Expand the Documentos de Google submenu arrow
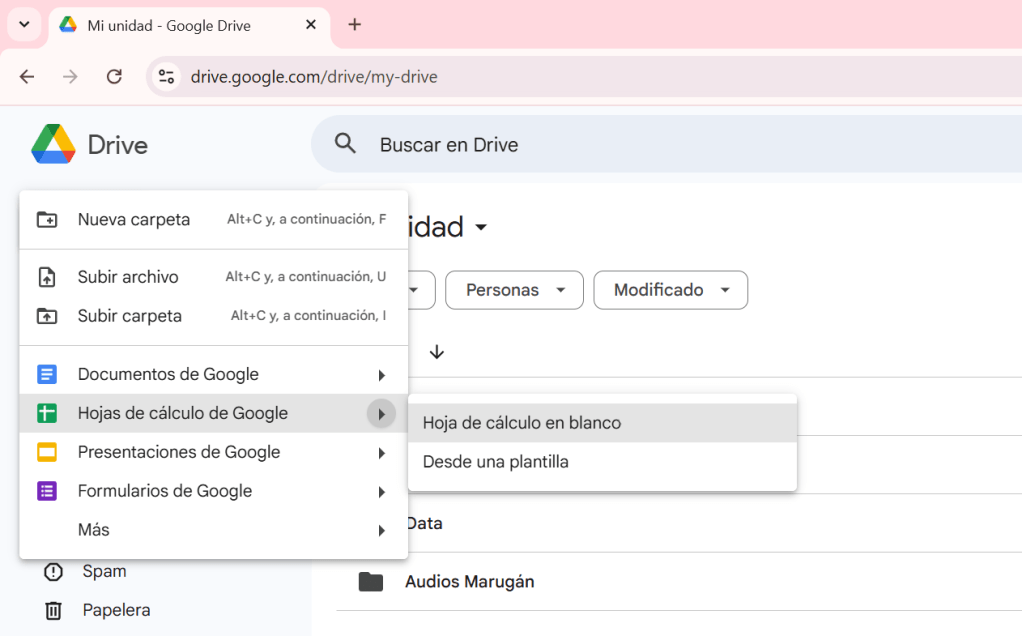Viewport: 1022px width, 636px height. pyautogui.click(x=381, y=375)
